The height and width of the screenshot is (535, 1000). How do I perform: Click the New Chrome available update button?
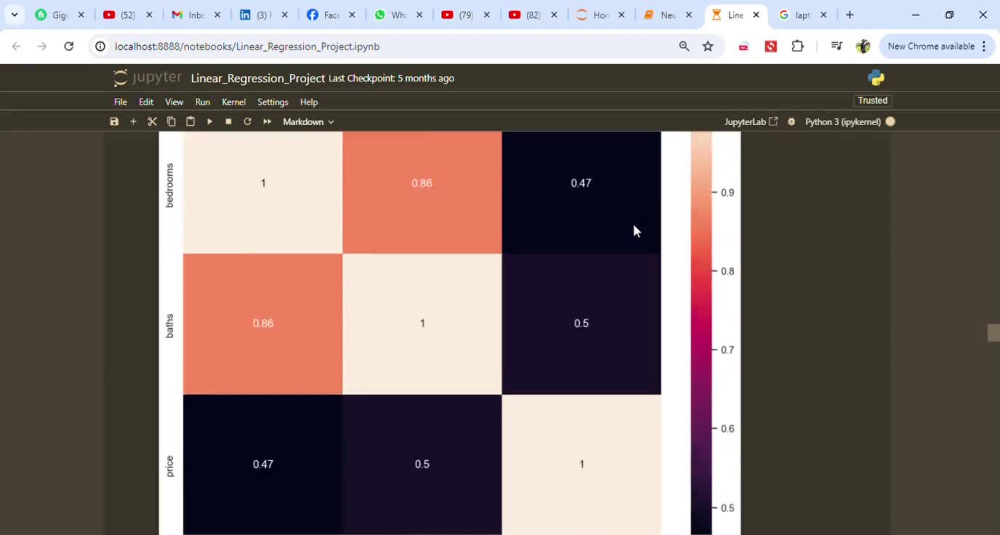931,46
